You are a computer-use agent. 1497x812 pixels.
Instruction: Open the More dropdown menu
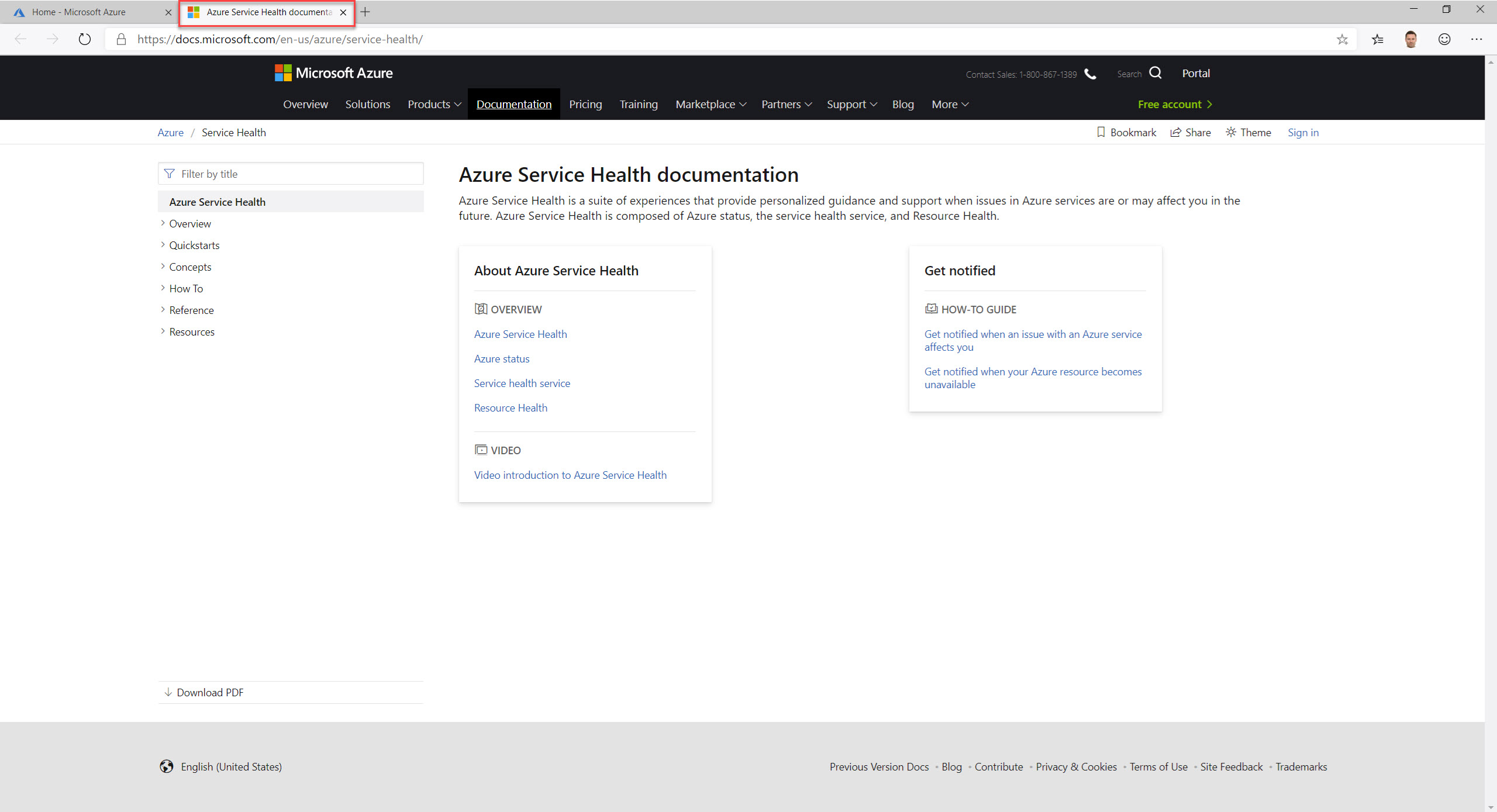[950, 104]
